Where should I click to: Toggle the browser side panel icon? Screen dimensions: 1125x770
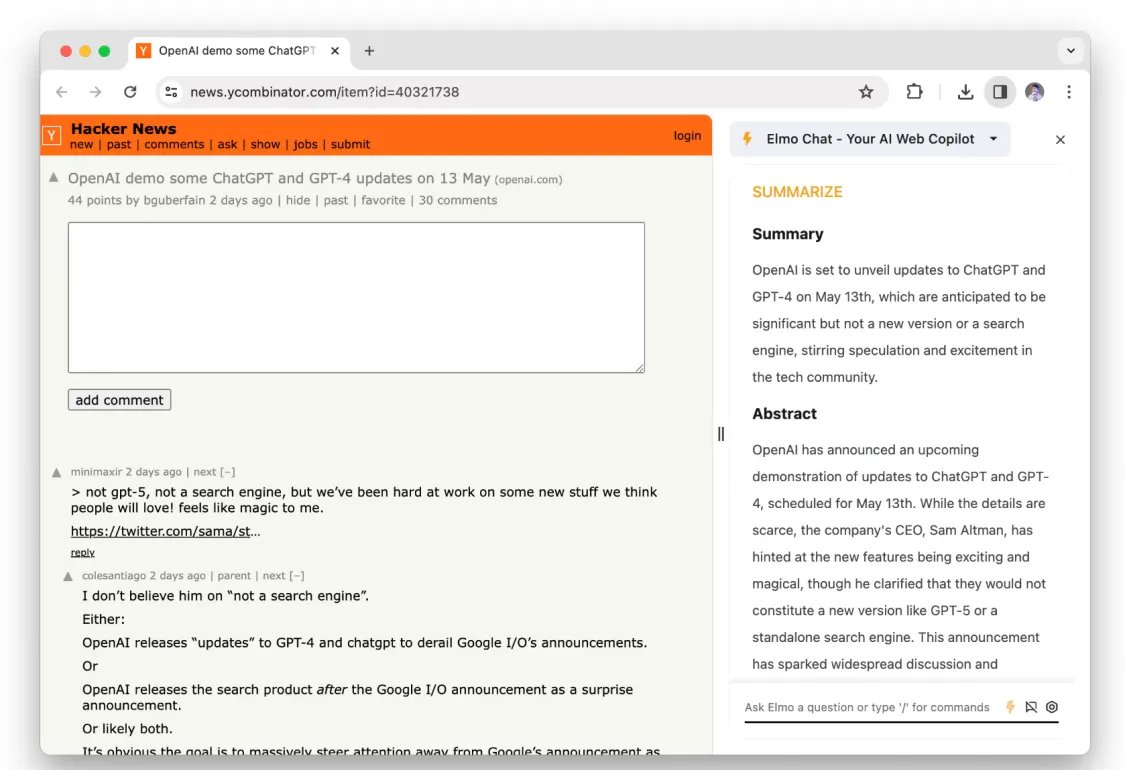[x=999, y=92]
